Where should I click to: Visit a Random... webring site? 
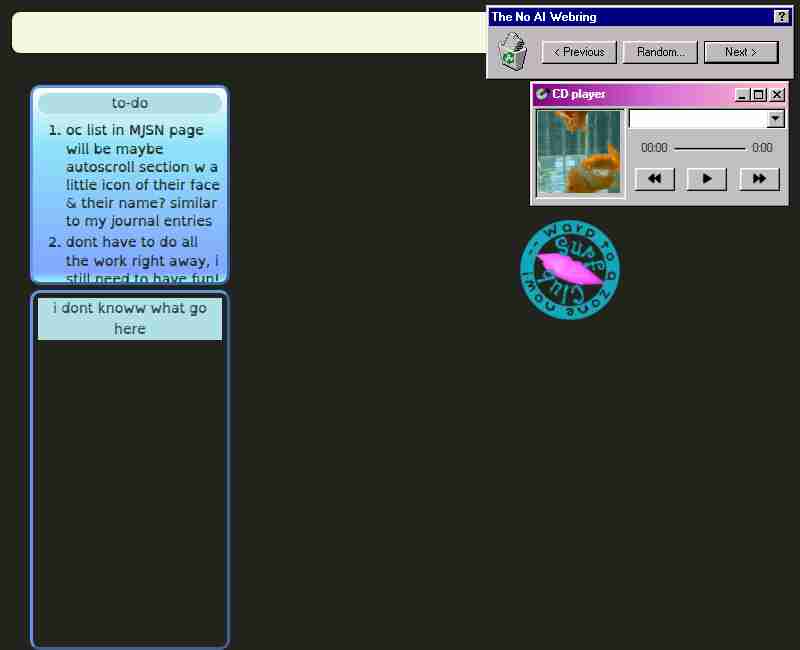point(660,52)
